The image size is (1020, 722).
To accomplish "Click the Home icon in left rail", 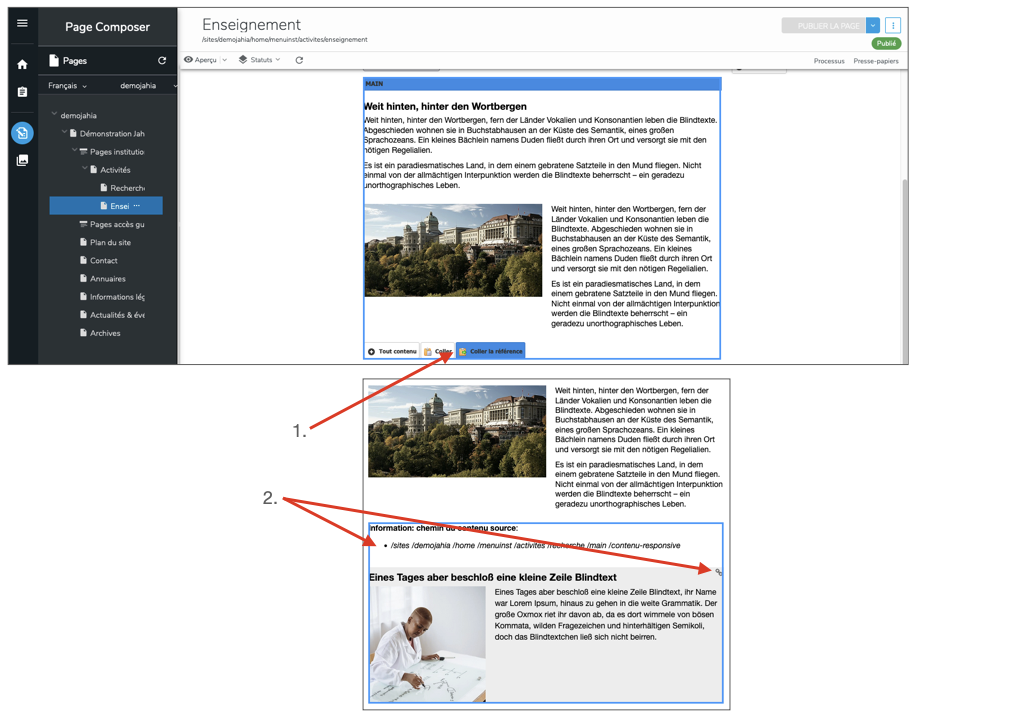I will pyautogui.click(x=22, y=65).
